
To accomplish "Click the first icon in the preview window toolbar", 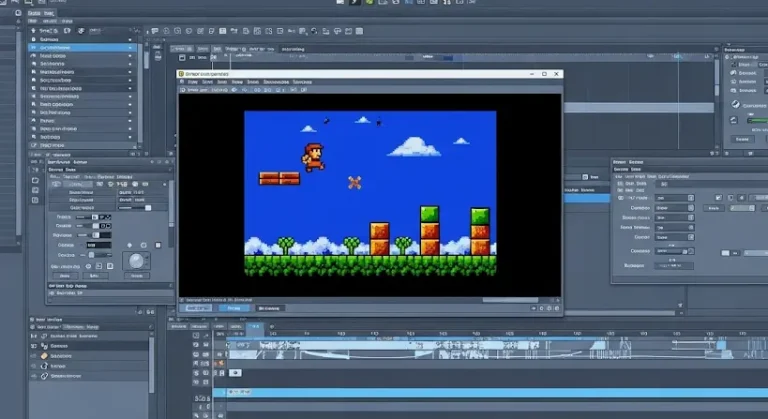I will point(183,90).
